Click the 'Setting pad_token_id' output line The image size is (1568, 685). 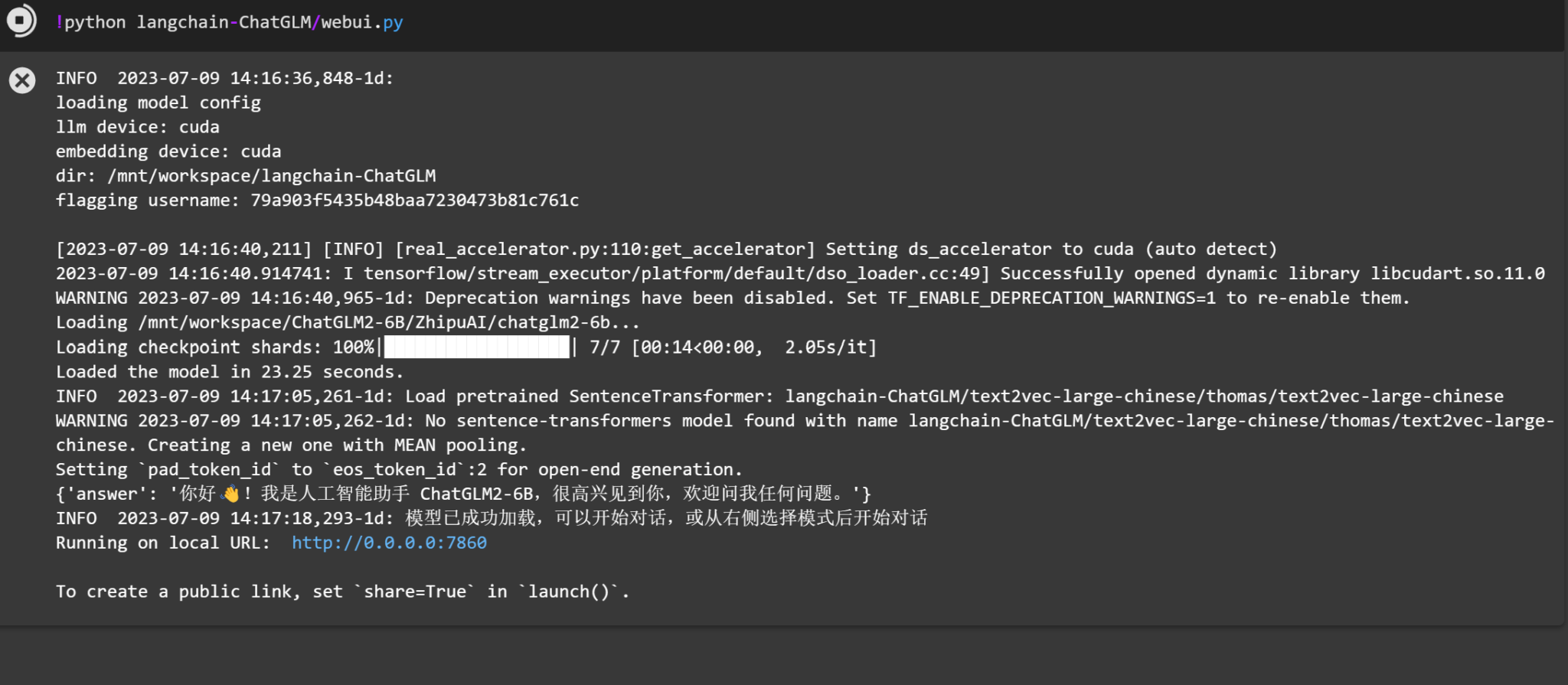pos(399,470)
